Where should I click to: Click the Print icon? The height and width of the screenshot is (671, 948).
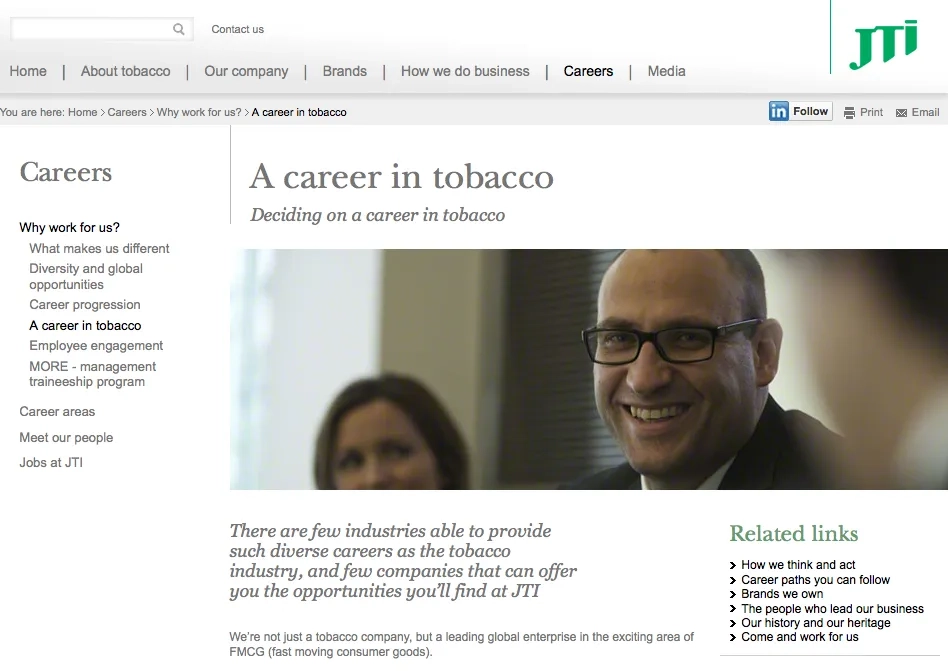[x=849, y=113]
